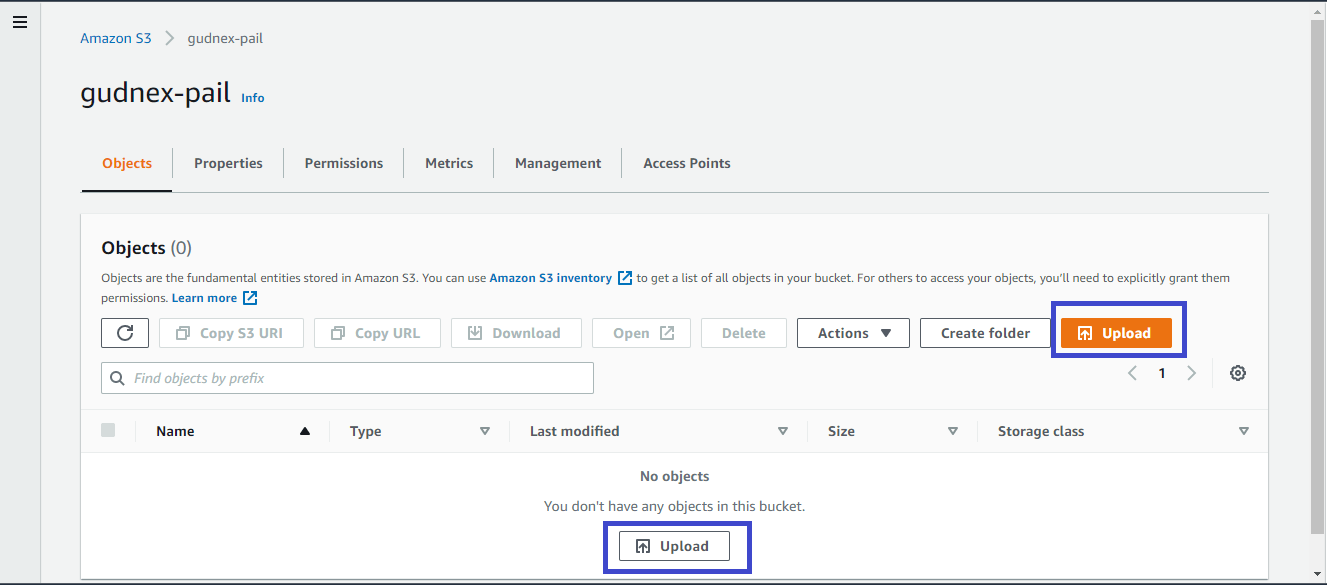The image size is (1327, 585).
Task: Click the vertical page scrollbar
Action: [x=1318, y=275]
